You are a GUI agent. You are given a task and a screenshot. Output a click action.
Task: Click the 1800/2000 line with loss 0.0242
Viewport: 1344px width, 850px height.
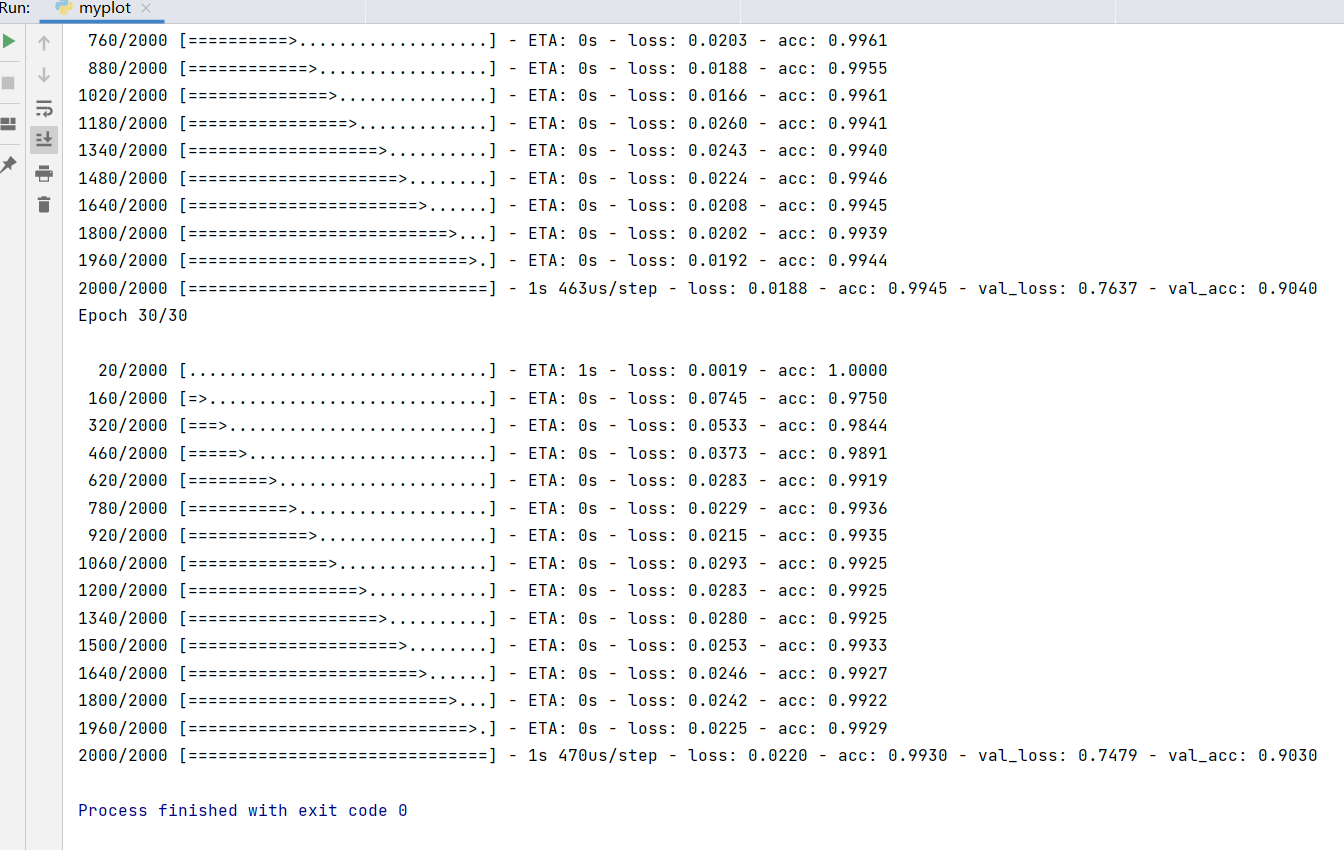coord(483,701)
